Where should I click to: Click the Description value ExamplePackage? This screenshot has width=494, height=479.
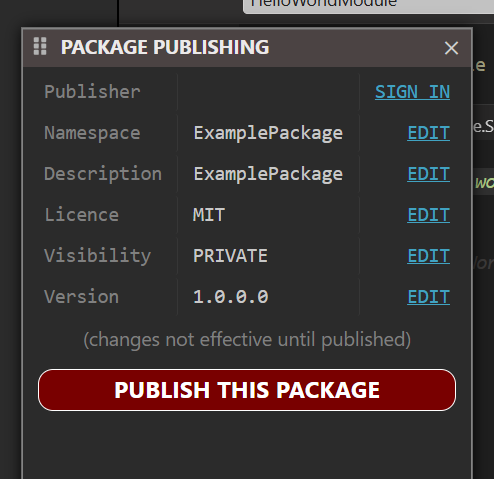pyautogui.click(x=268, y=174)
